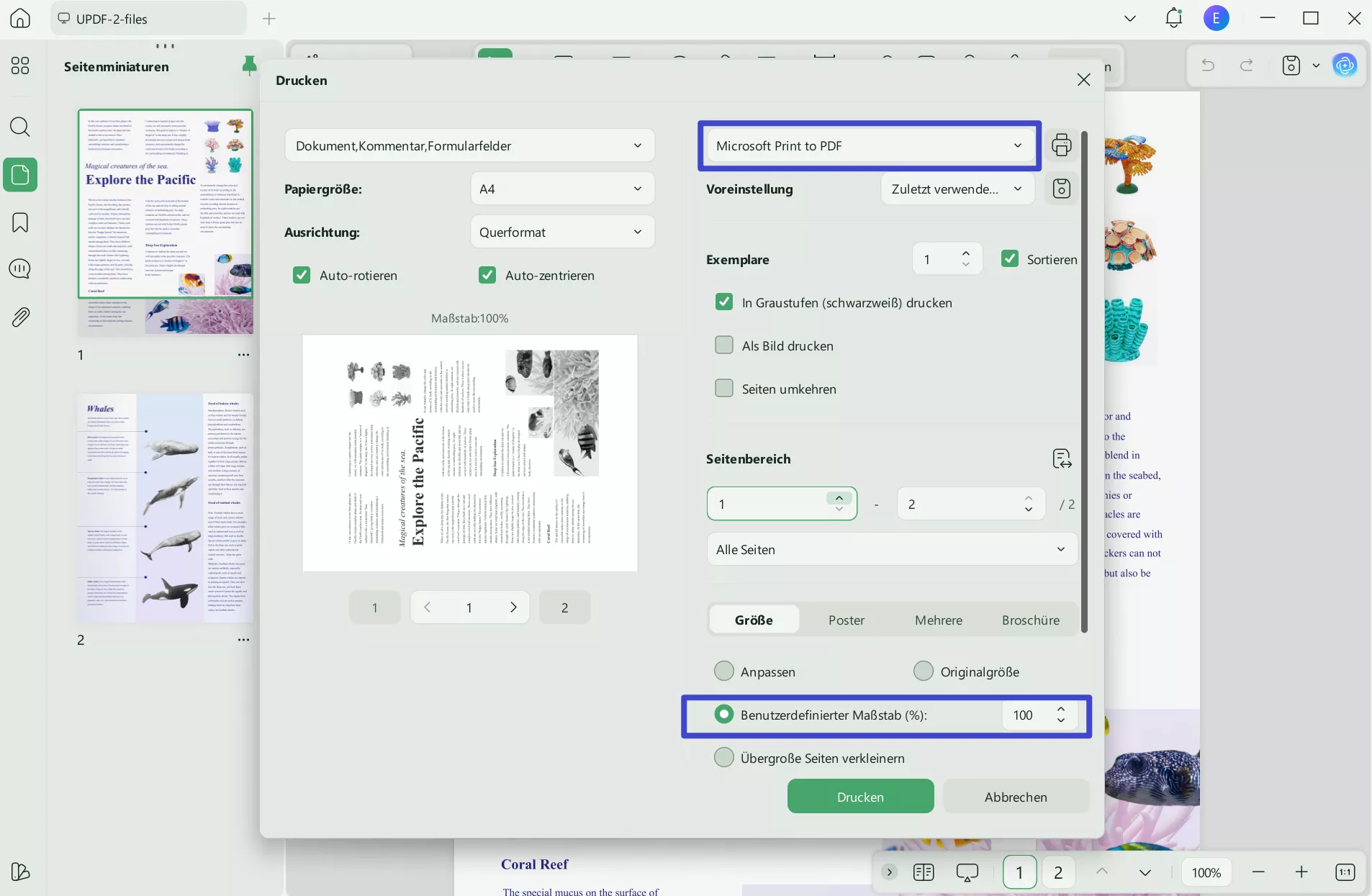Open the Alle Seiten dropdown
This screenshot has width=1372, height=896.
click(890, 549)
